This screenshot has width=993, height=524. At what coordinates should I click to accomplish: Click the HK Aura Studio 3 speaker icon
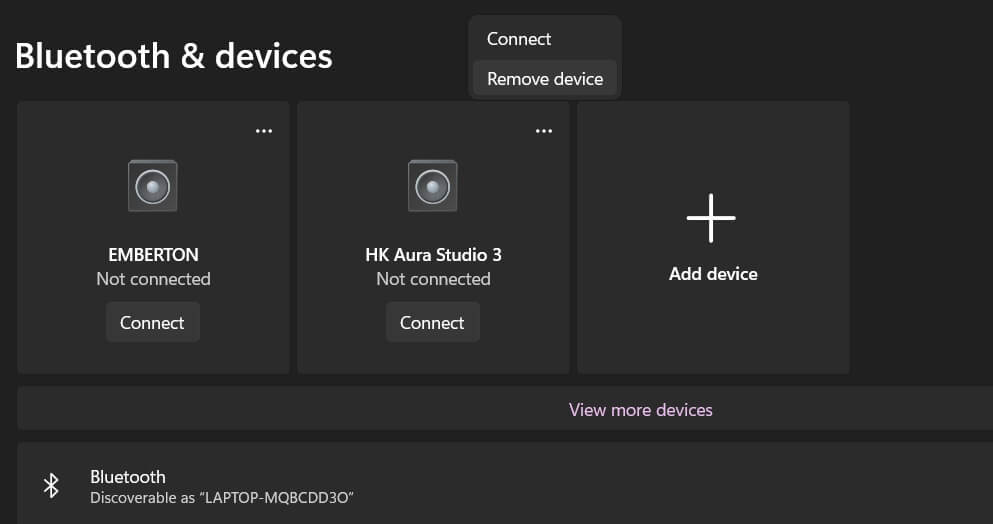tap(433, 186)
